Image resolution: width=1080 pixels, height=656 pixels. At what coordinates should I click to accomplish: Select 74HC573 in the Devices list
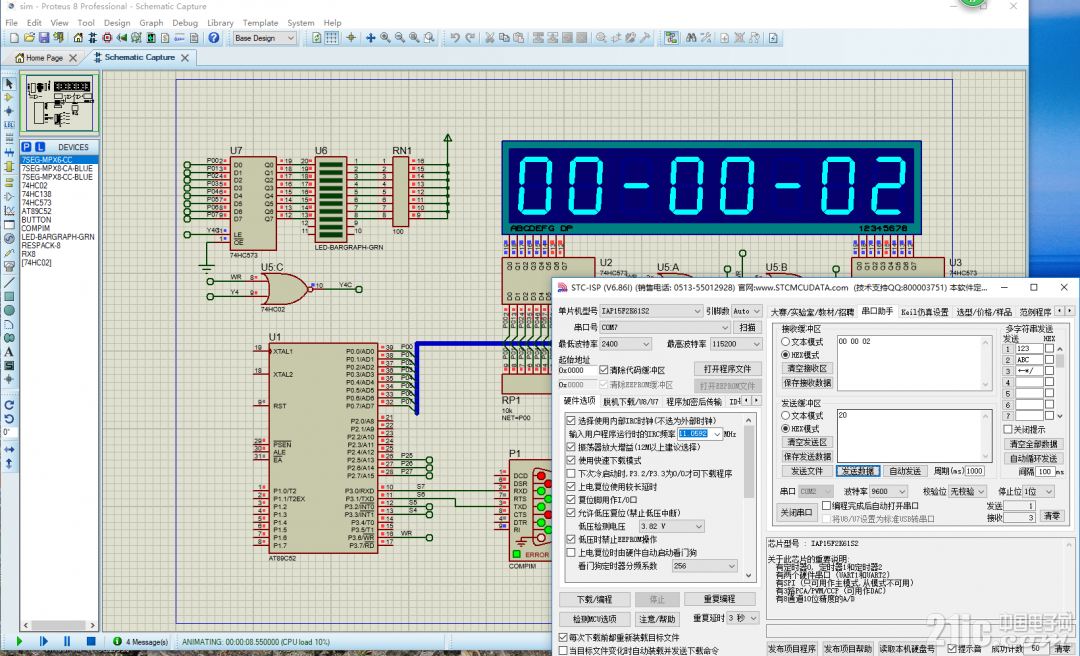(36, 203)
